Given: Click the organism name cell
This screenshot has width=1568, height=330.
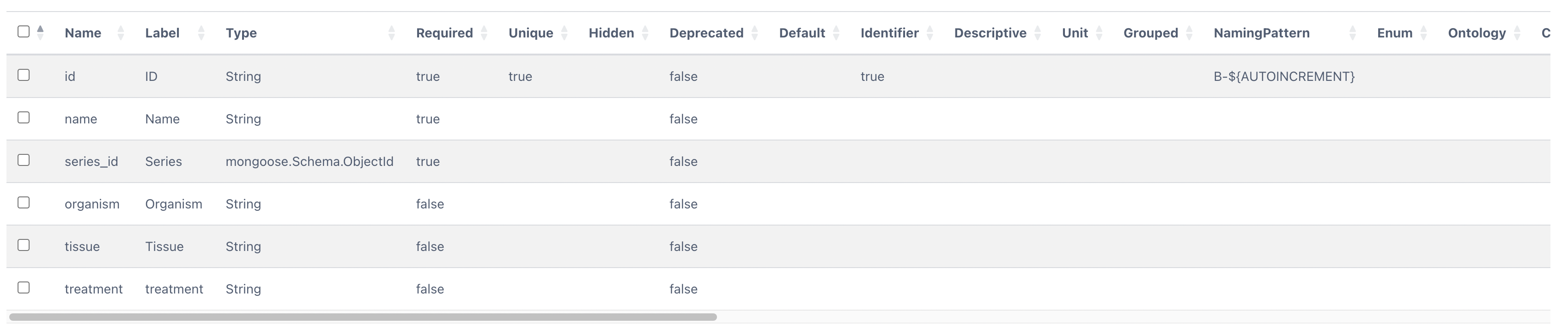Looking at the screenshot, I should [x=92, y=204].
